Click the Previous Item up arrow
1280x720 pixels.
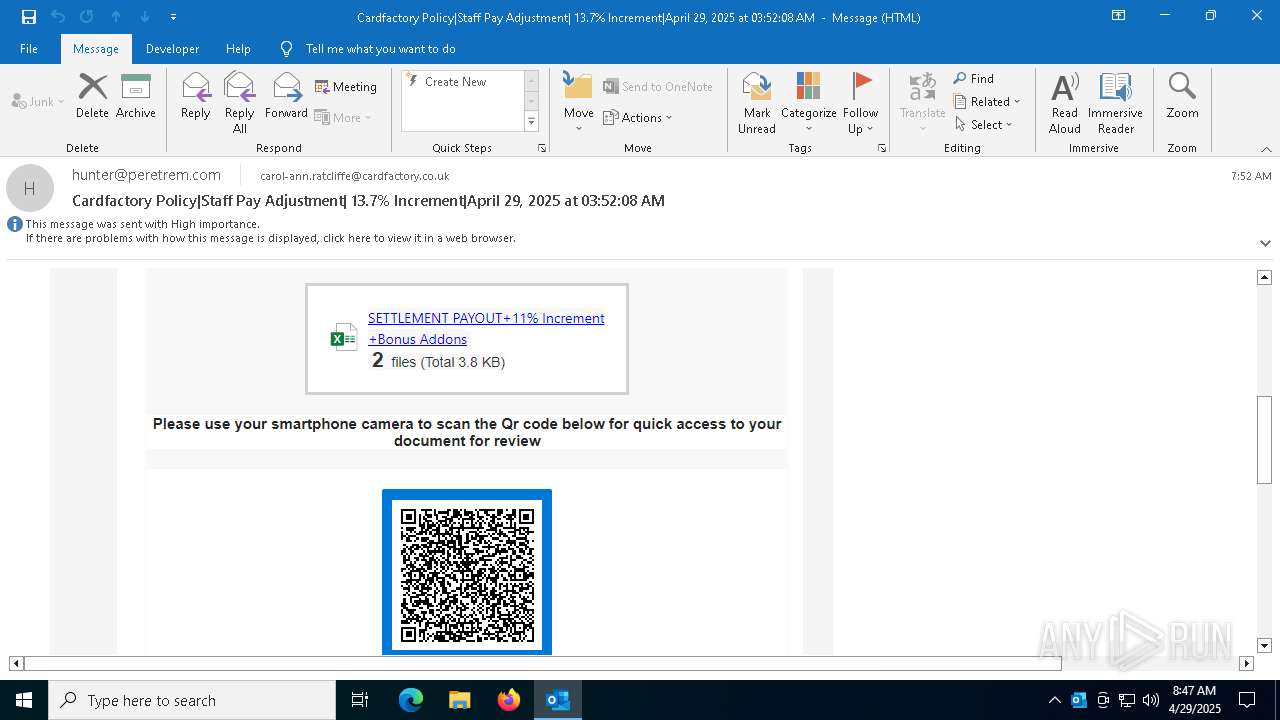click(116, 17)
